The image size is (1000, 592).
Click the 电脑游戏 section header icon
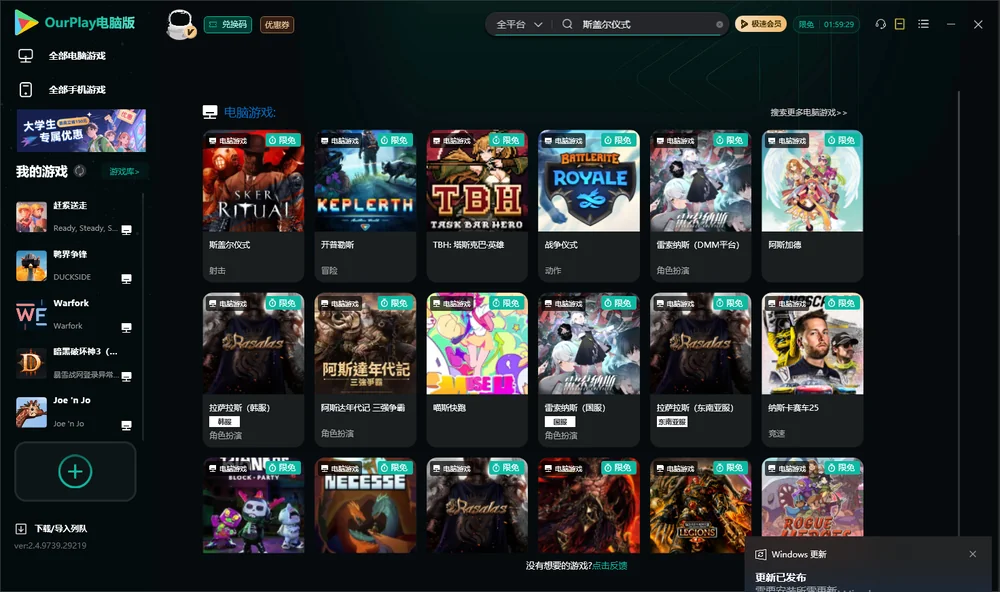click(x=210, y=112)
